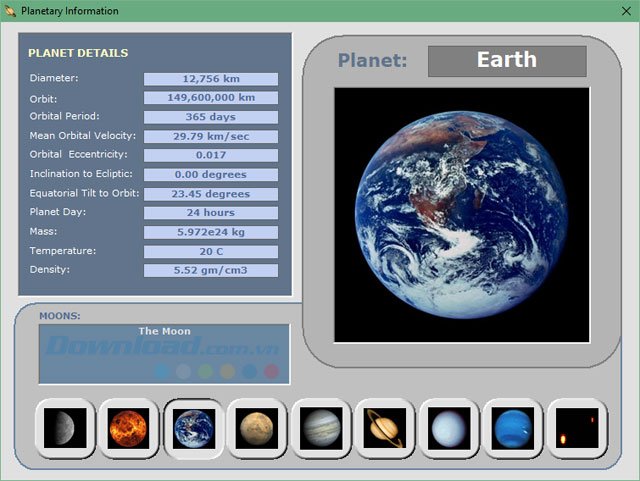Image resolution: width=640 pixels, height=481 pixels.
Task: Click the 'Density:' label
Action: point(50,270)
